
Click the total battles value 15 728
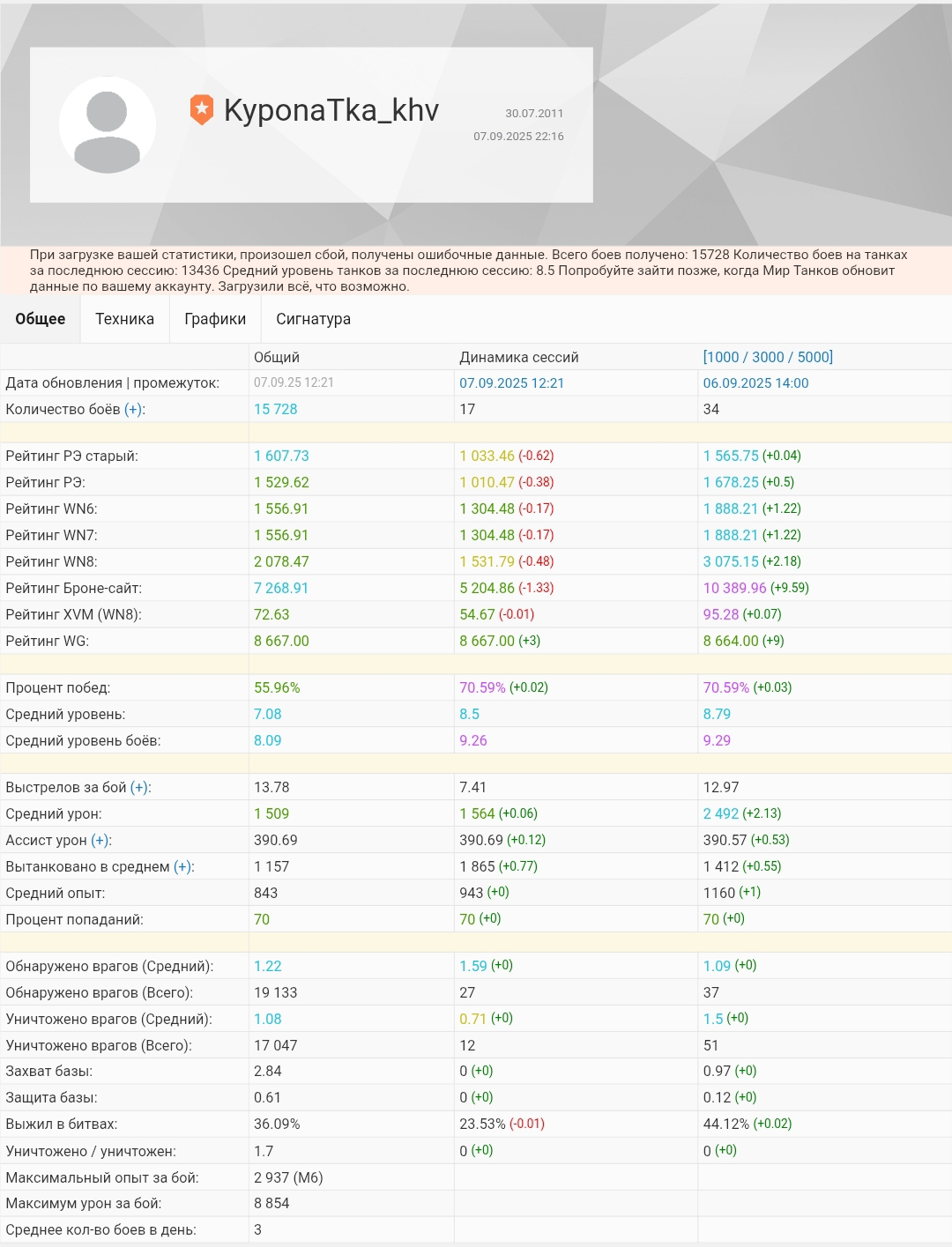pos(276,410)
